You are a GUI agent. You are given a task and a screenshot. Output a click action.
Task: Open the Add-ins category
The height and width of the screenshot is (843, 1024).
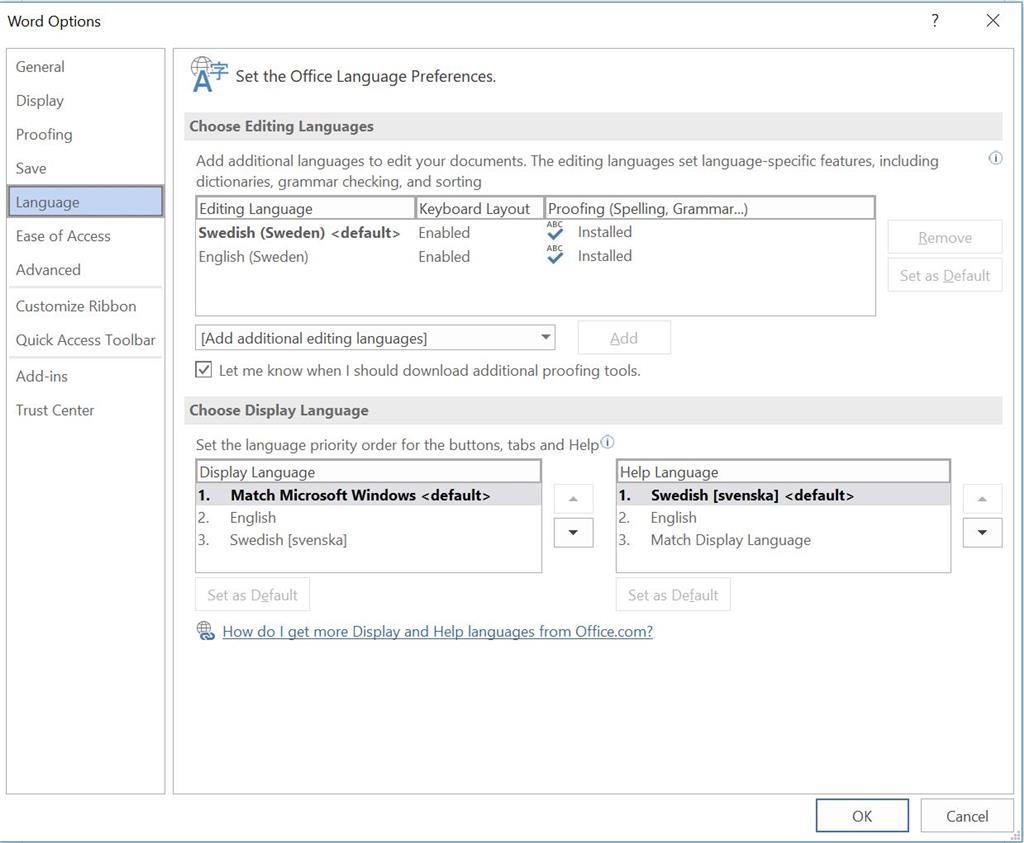click(x=86, y=376)
